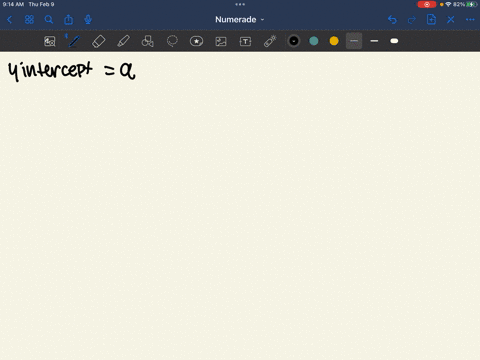The height and width of the screenshot is (360, 480).
Task: Select the Highlighter tool
Action: (123, 41)
